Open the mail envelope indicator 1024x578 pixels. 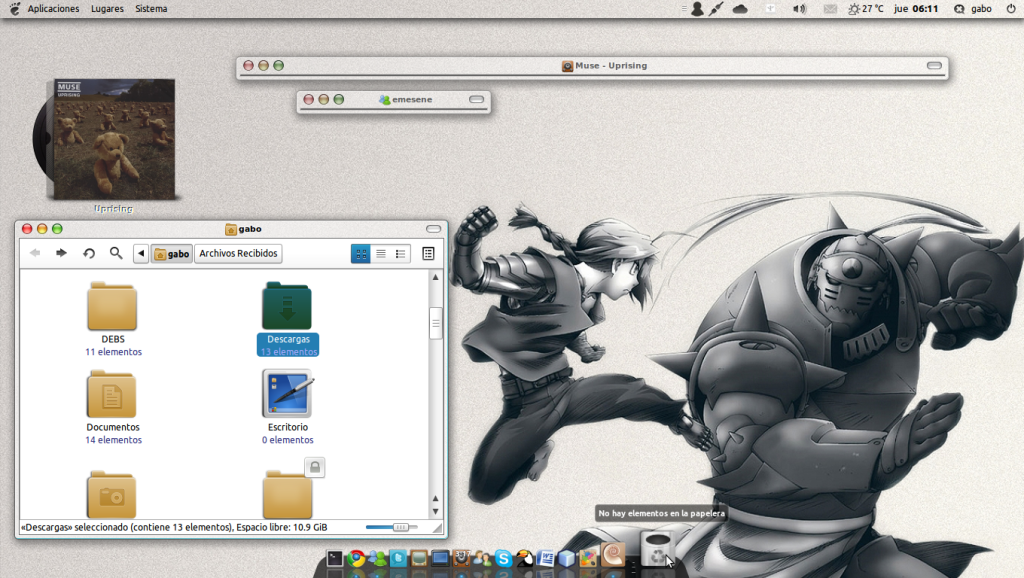coord(830,8)
